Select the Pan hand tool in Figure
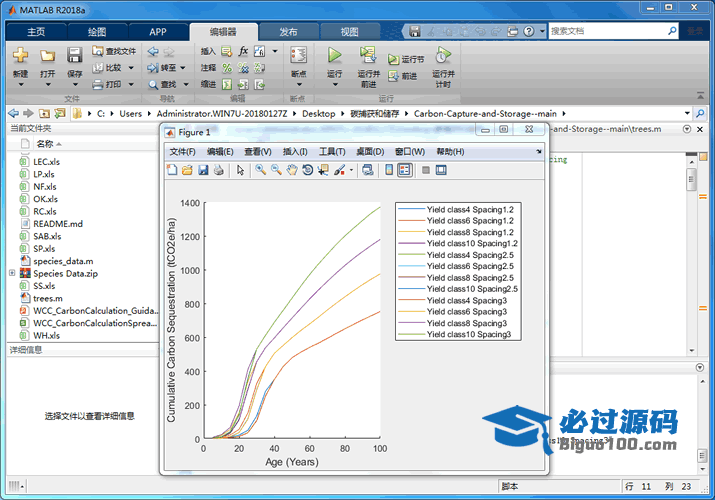715x500 pixels. point(292,170)
